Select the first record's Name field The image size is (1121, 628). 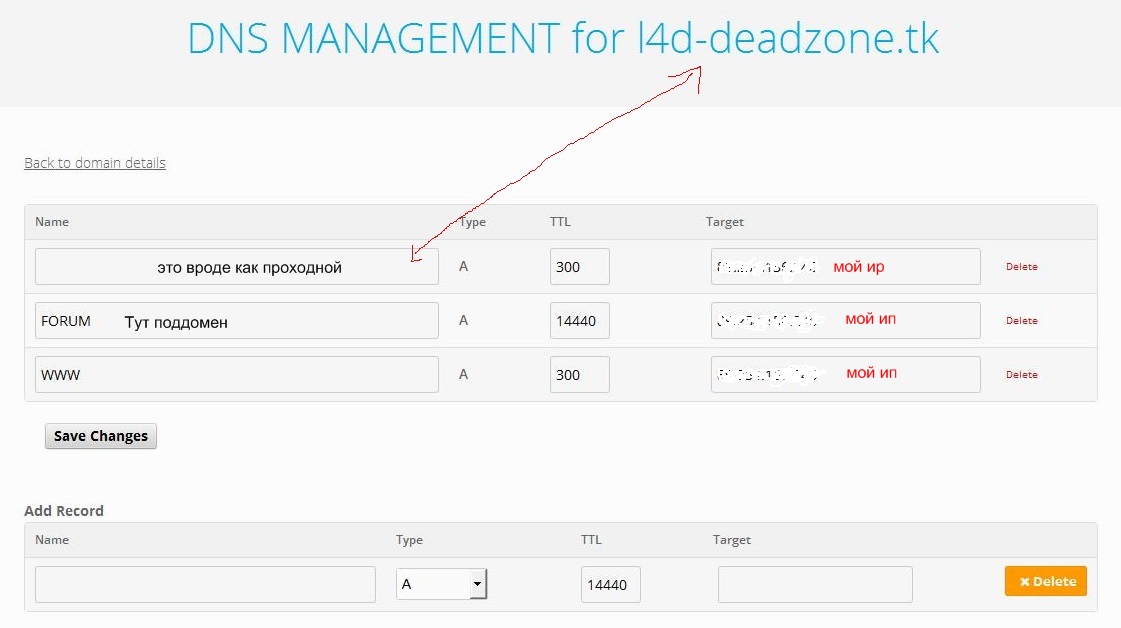coord(236,267)
